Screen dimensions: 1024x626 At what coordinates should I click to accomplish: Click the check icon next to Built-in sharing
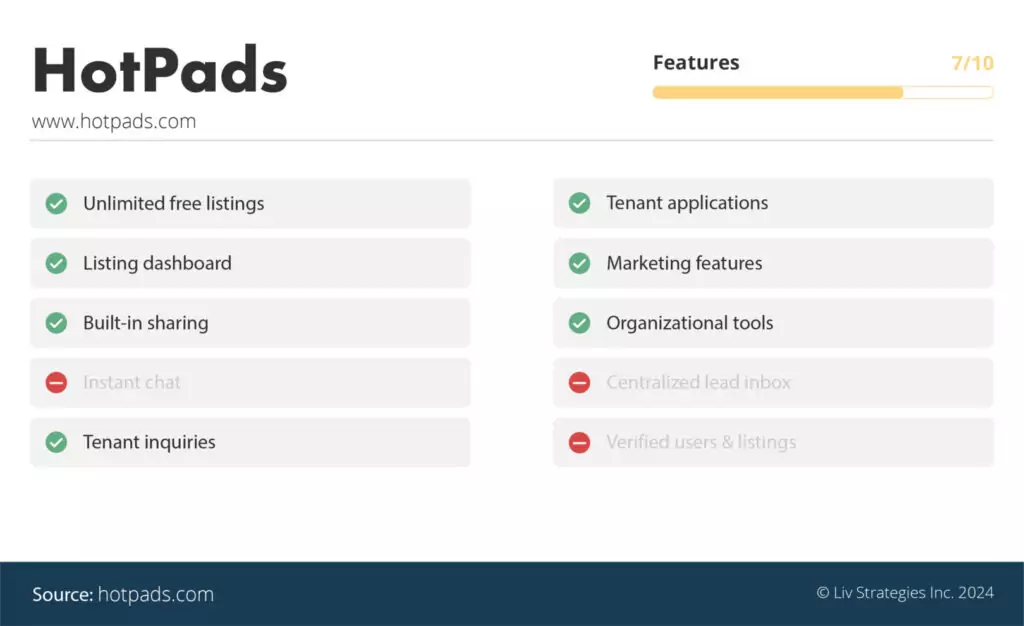(x=57, y=323)
